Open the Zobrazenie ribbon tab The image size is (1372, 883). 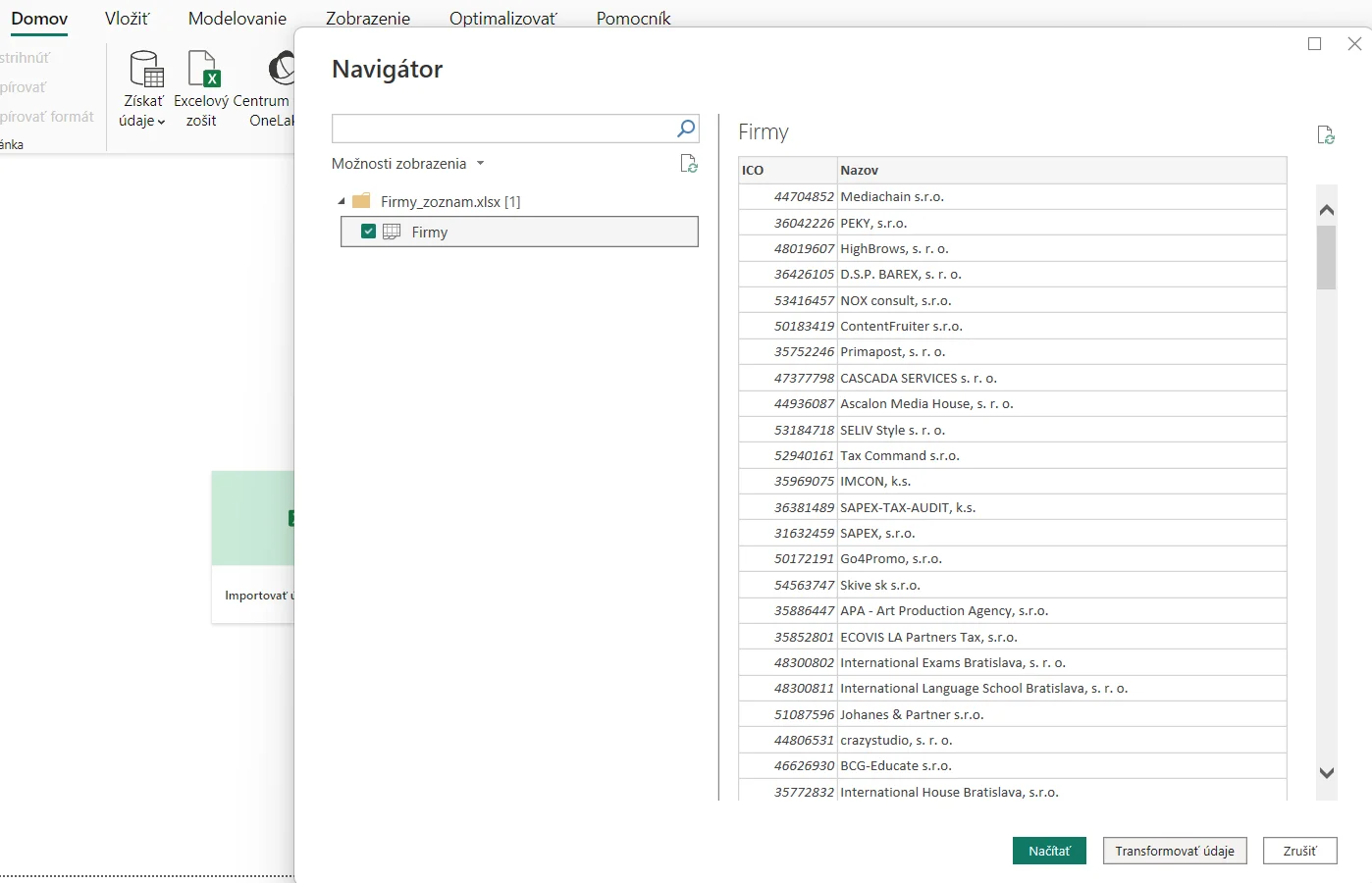pos(368,18)
